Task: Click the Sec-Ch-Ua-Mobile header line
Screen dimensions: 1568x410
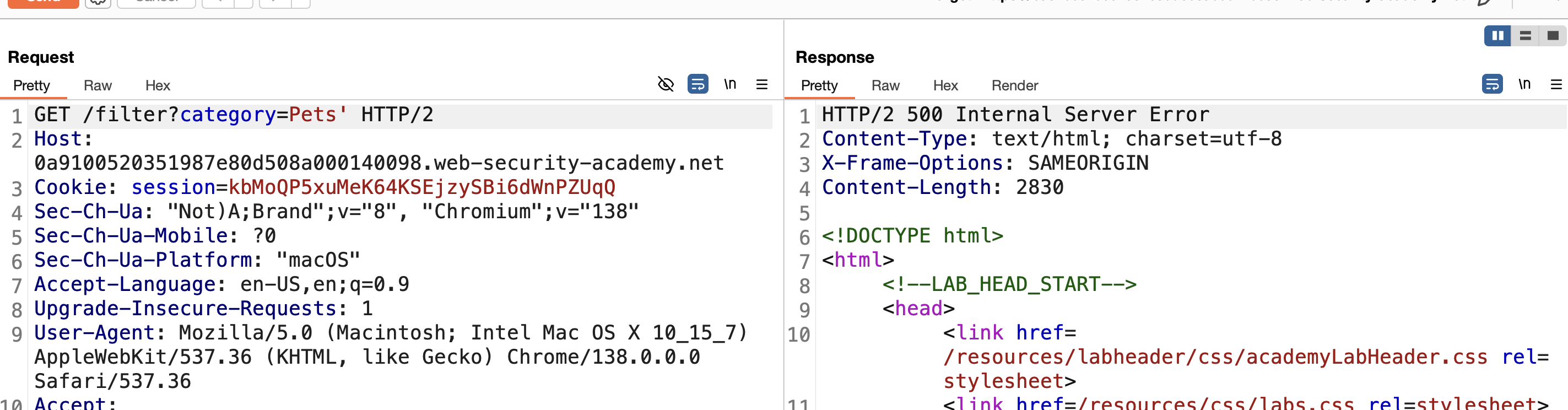Action: click(155, 236)
